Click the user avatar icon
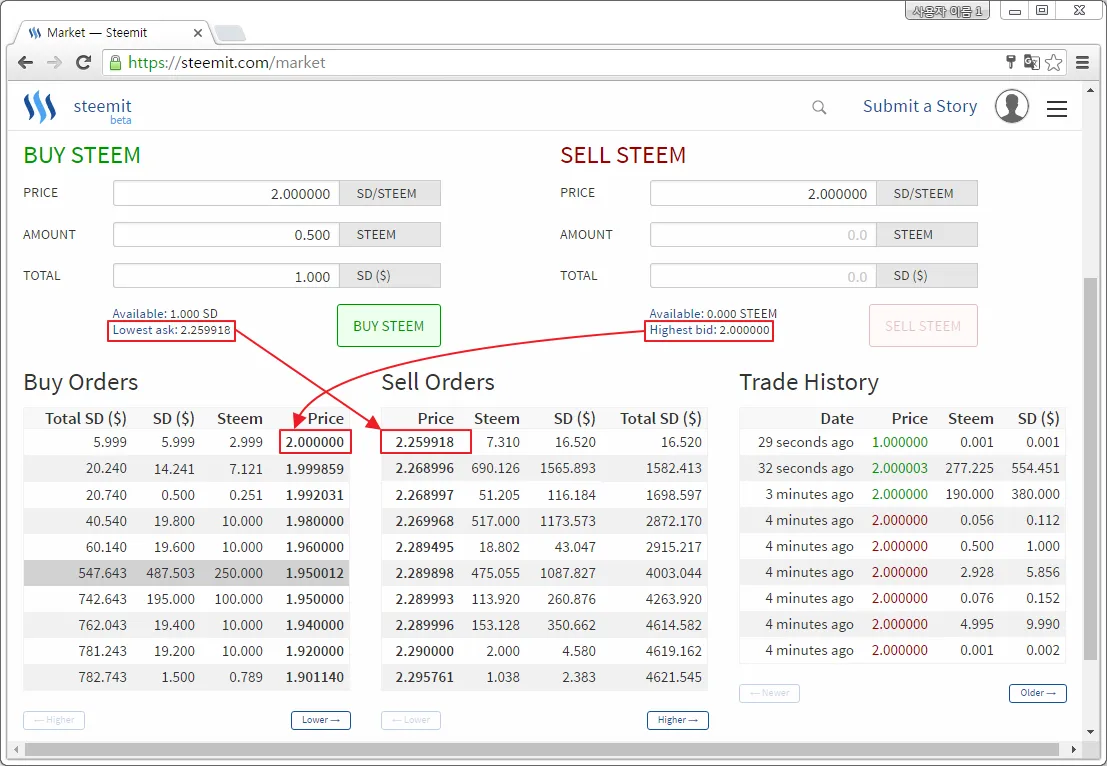This screenshot has width=1107, height=766. 1012,107
